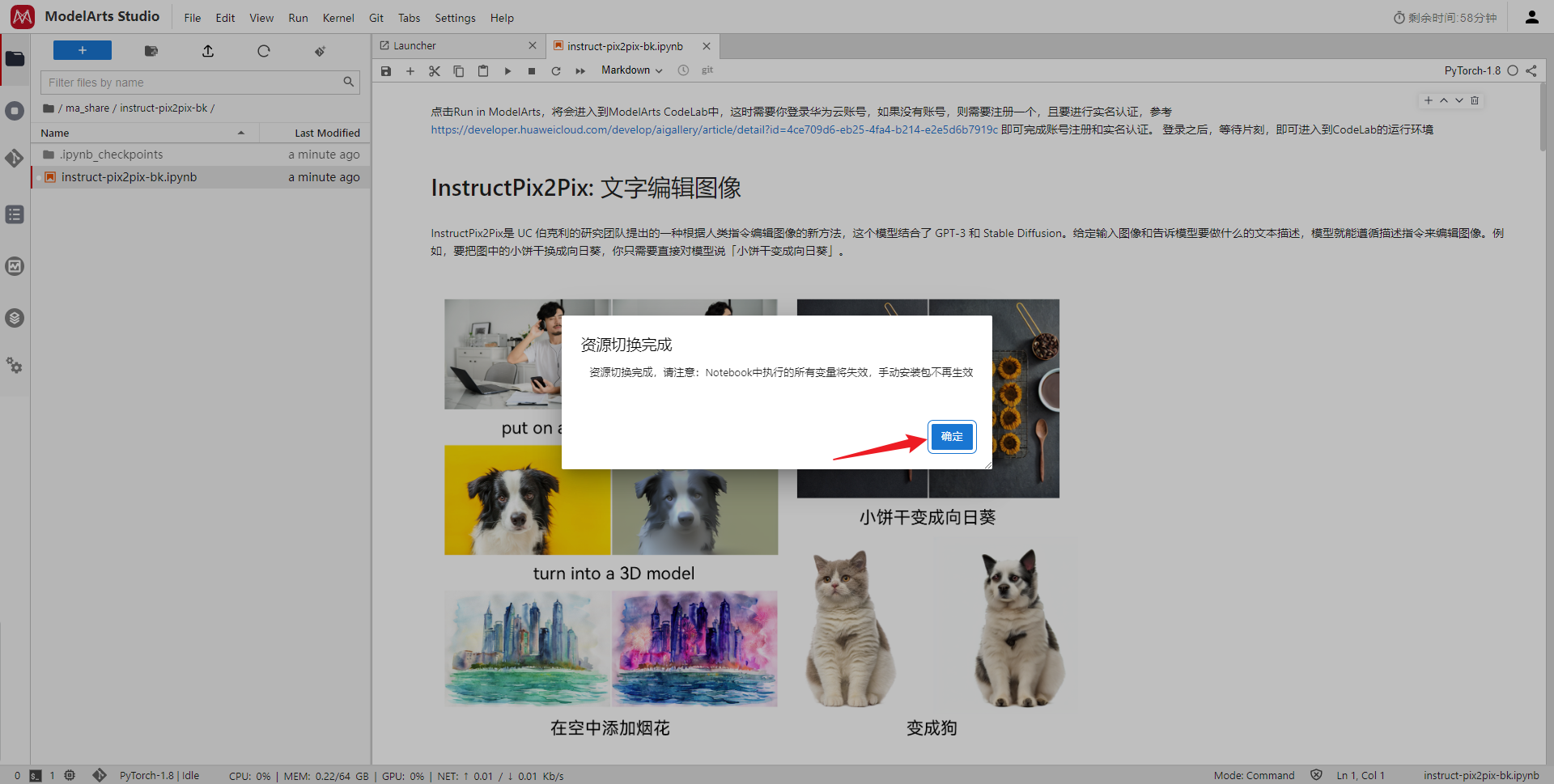This screenshot has width=1554, height=784.
Task: Copy the selected cell
Action: (458, 70)
